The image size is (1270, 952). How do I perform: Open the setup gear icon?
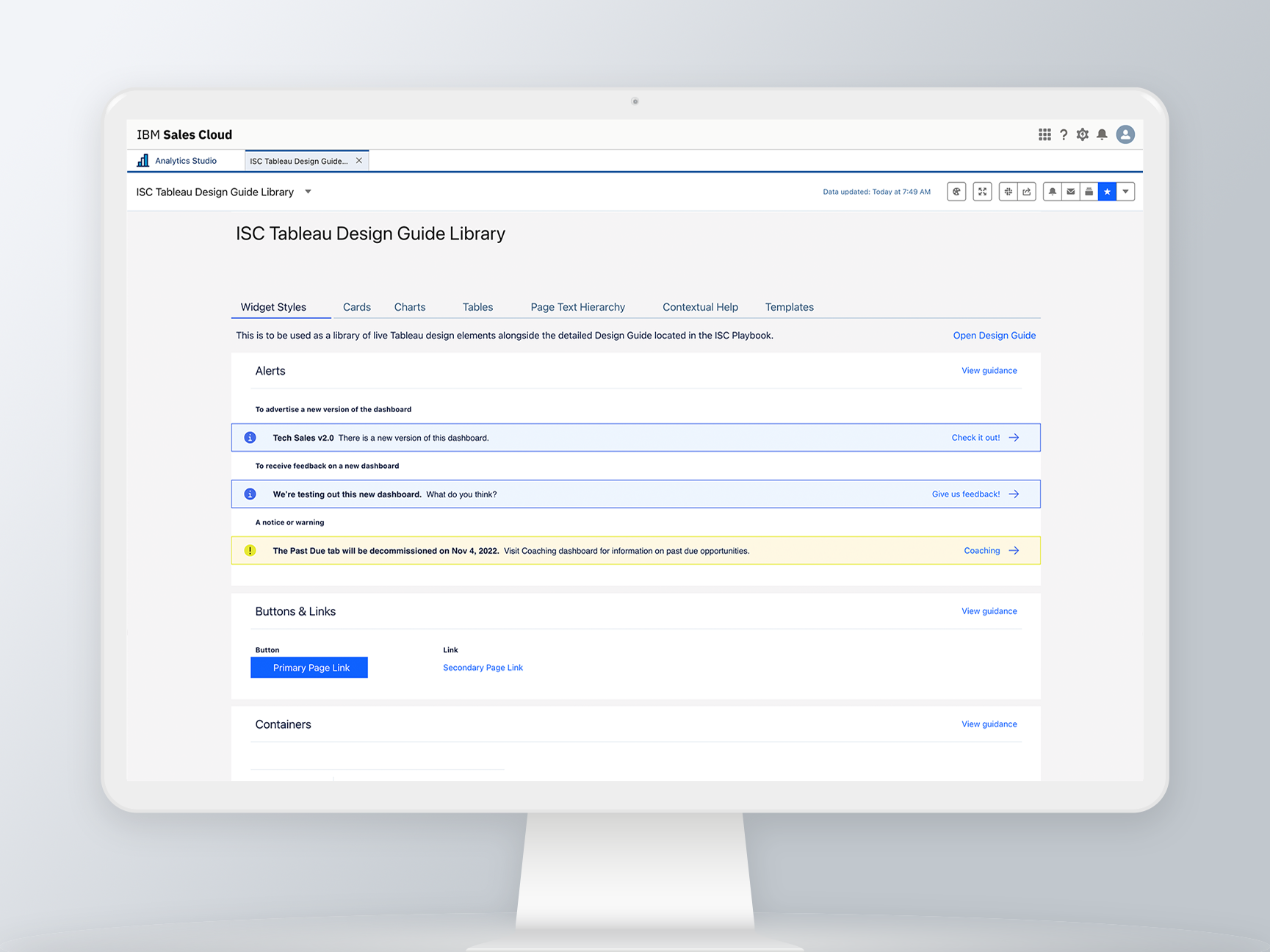(1083, 134)
